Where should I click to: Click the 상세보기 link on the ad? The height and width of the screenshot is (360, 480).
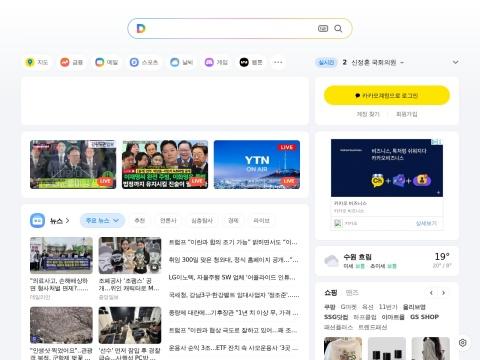point(426,223)
